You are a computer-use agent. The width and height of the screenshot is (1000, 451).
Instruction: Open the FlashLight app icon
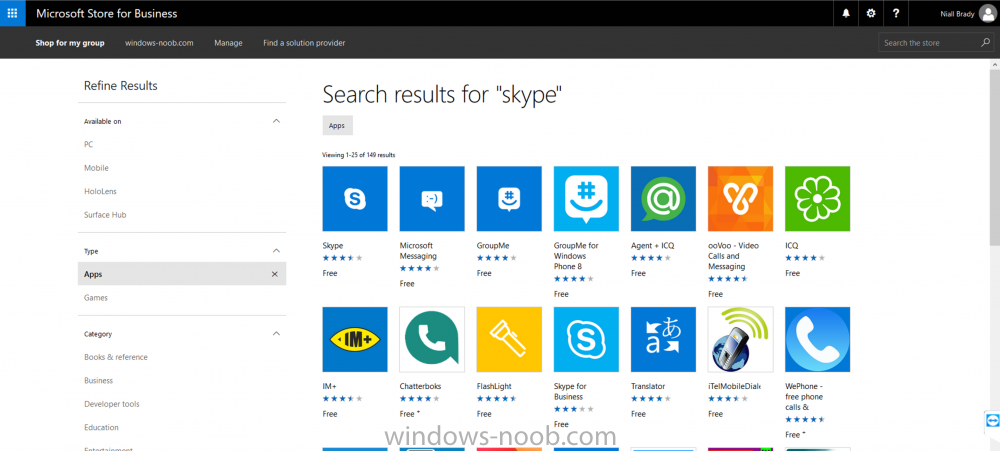tap(509, 339)
